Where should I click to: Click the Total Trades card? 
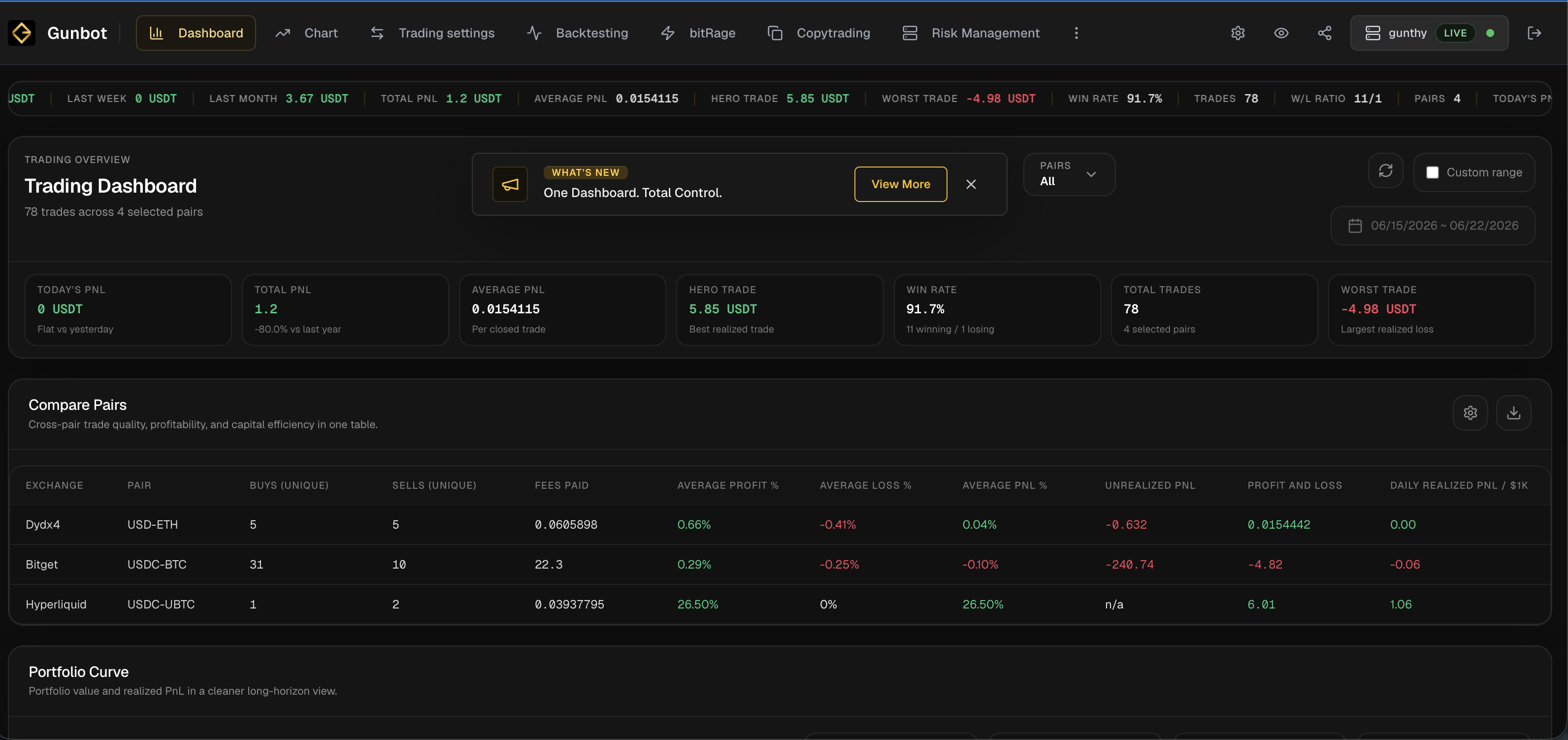1214,309
